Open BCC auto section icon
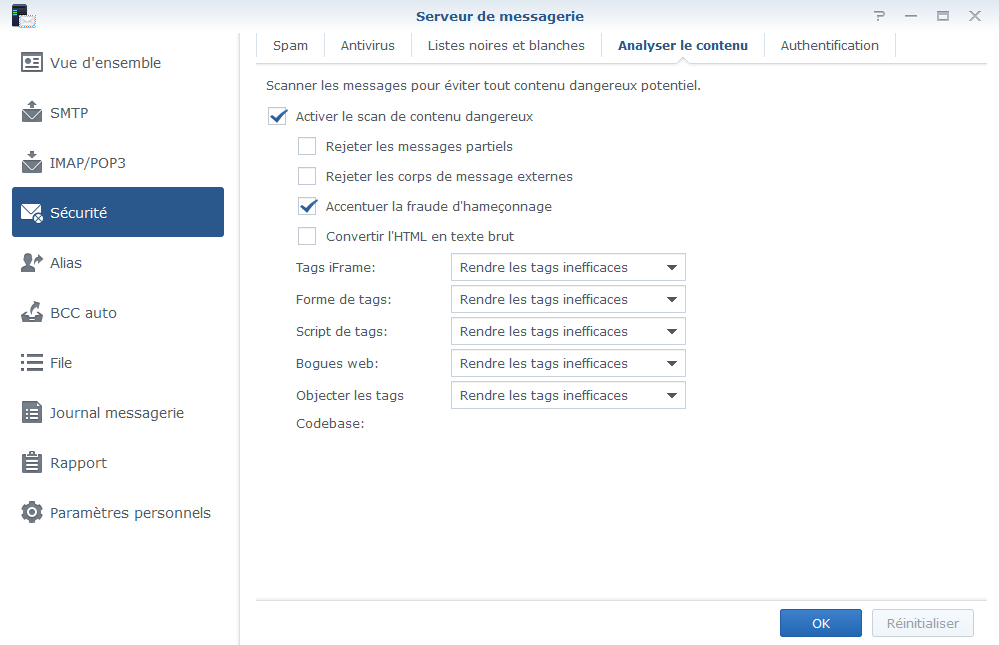This screenshot has width=999, height=645. click(x=32, y=313)
